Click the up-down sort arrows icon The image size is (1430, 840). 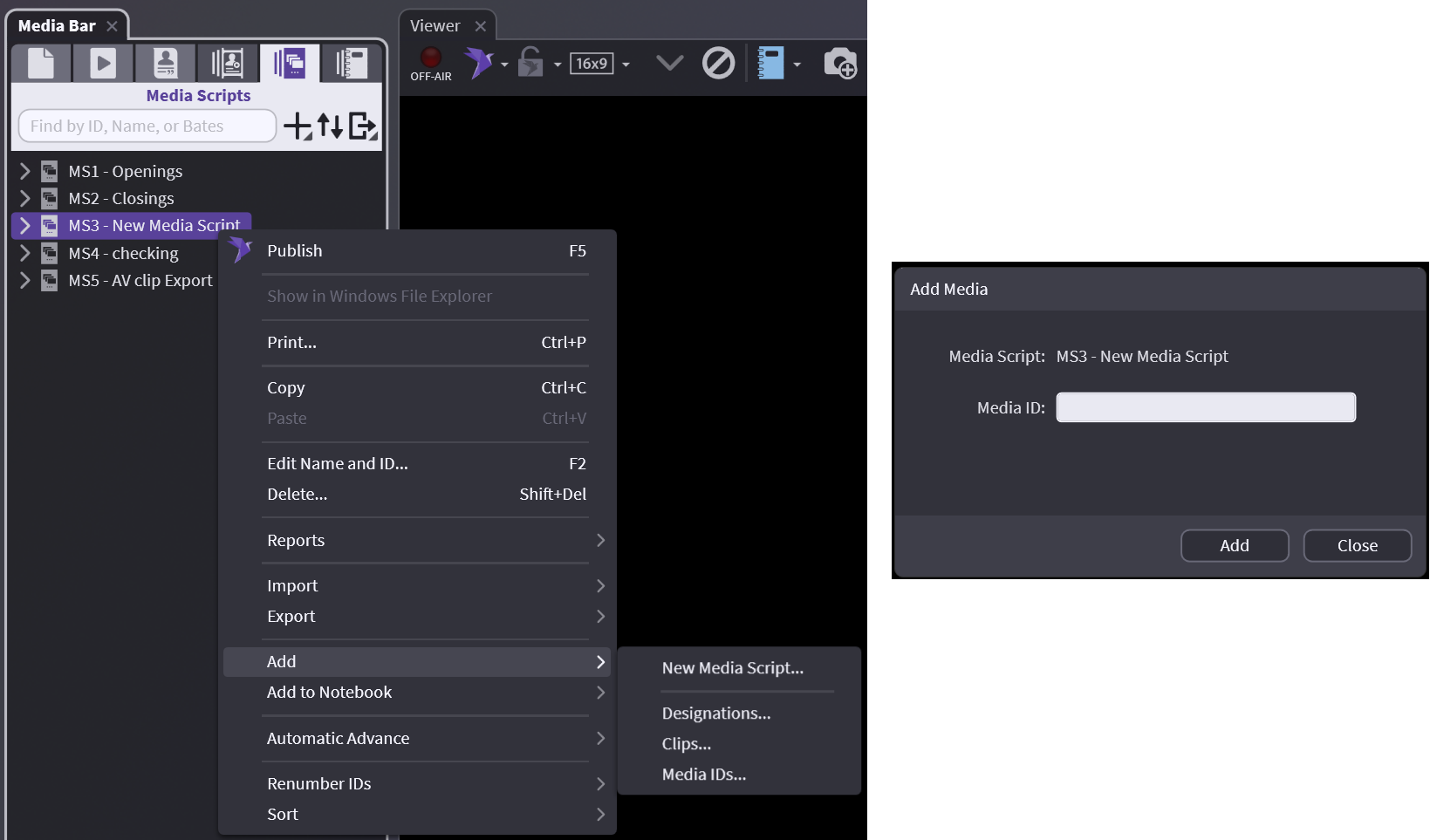(x=330, y=126)
